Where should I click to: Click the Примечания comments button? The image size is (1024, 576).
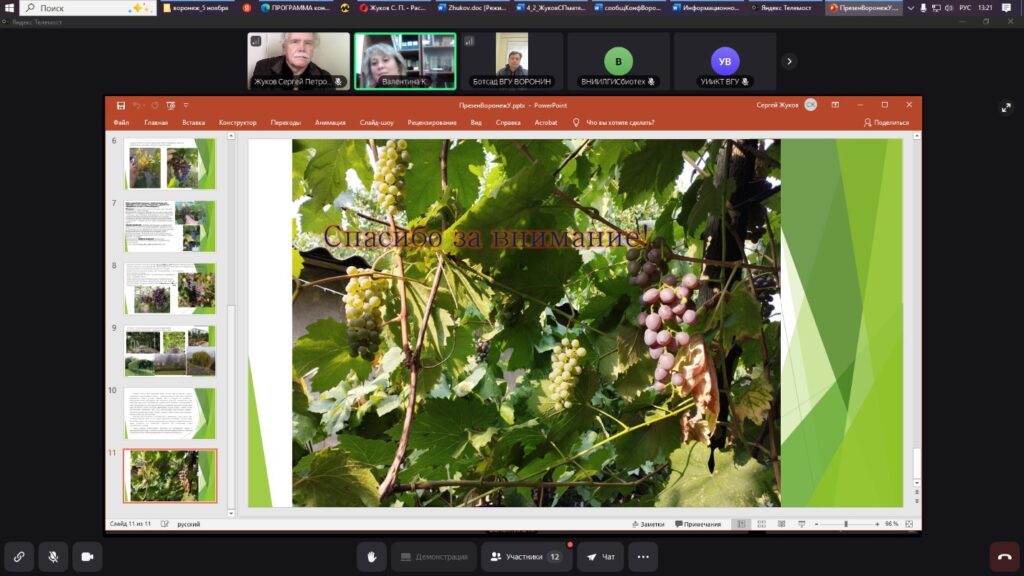pyautogui.click(x=698, y=524)
